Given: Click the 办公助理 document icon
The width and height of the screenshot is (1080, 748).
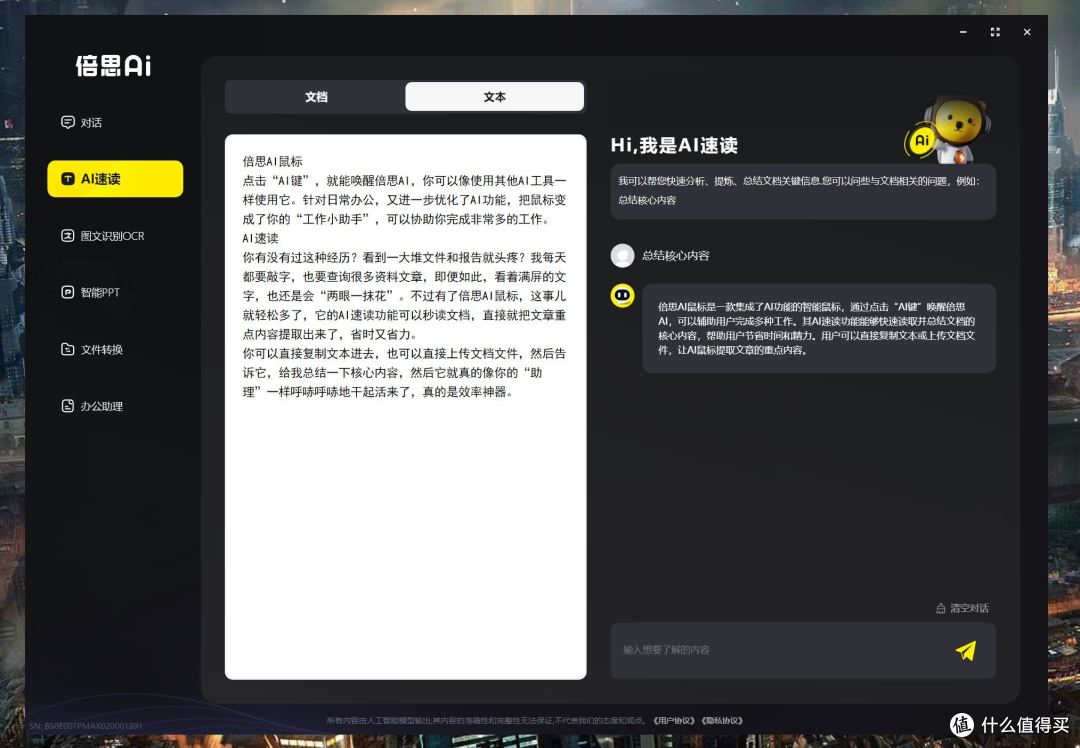Looking at the screenshot, I should (x=68, y=406).
